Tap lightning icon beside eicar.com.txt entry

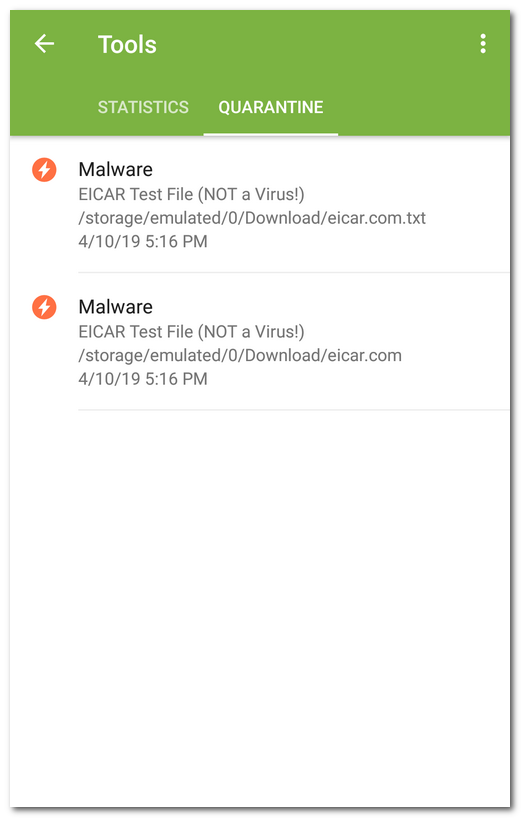coord(44,170)
